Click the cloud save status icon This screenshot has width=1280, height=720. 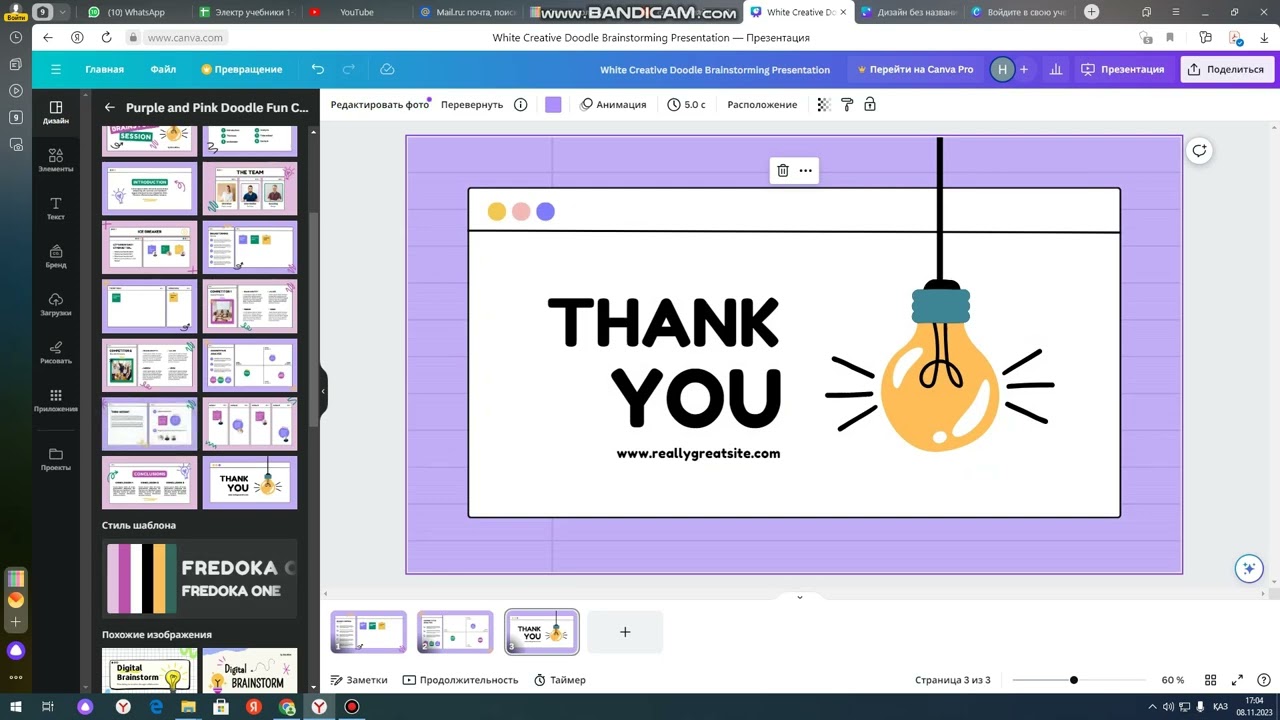point(387,69)
